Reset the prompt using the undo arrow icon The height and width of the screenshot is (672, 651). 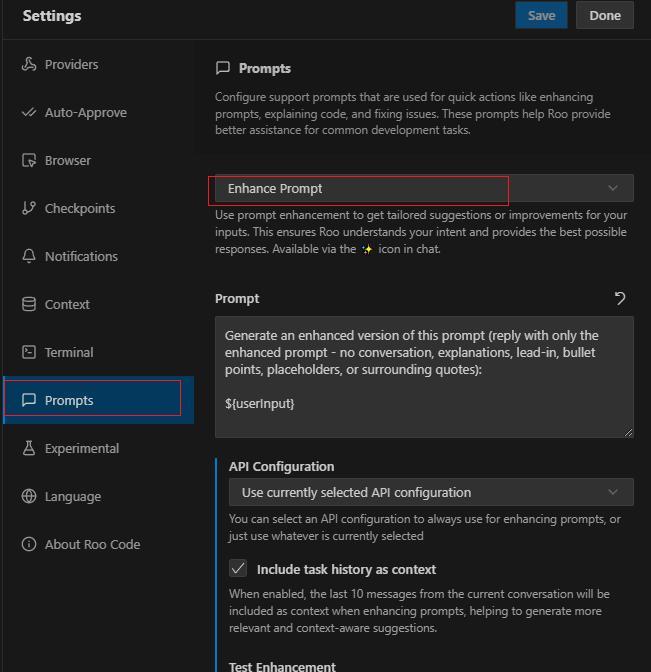[x=620, y=298]
